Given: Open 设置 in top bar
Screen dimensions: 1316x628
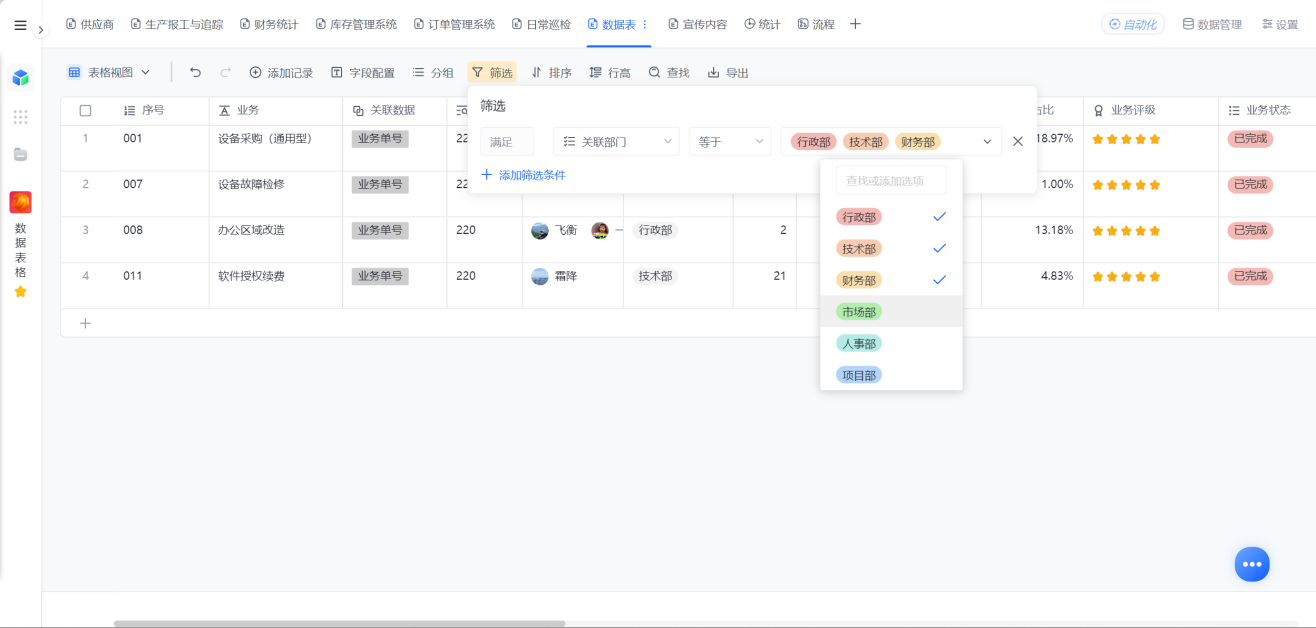Looking at the screenshot, I should pyautogui.click(x=1280, y=24).
